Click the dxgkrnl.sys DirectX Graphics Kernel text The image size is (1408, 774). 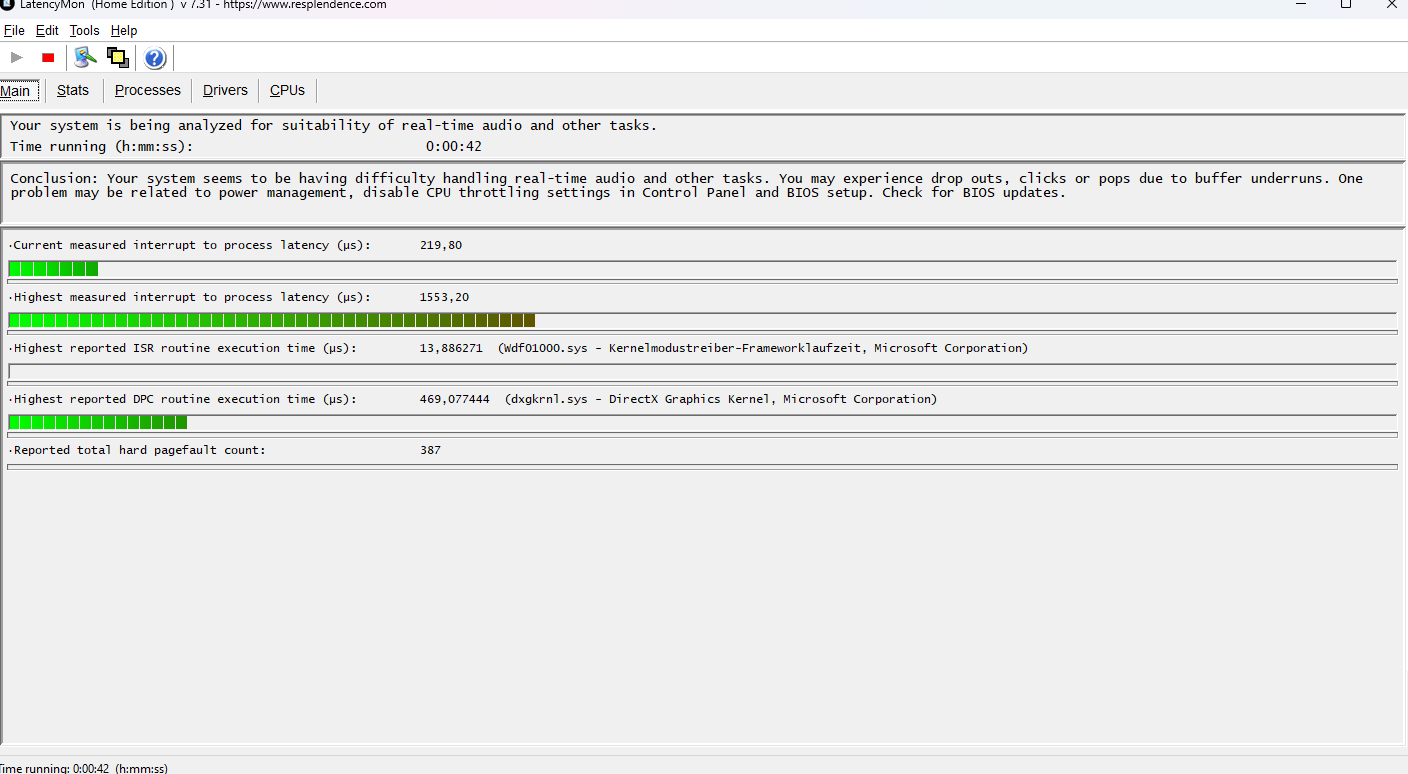point(721,399)
